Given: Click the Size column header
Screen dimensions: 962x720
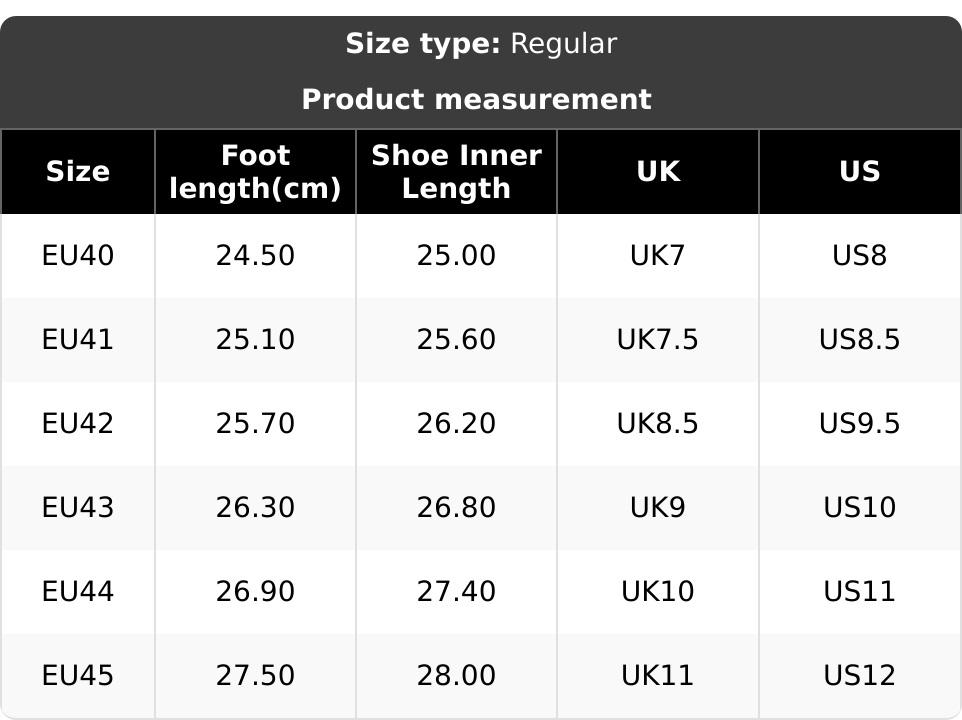Looking at the screenshot, I should [78, 172].
